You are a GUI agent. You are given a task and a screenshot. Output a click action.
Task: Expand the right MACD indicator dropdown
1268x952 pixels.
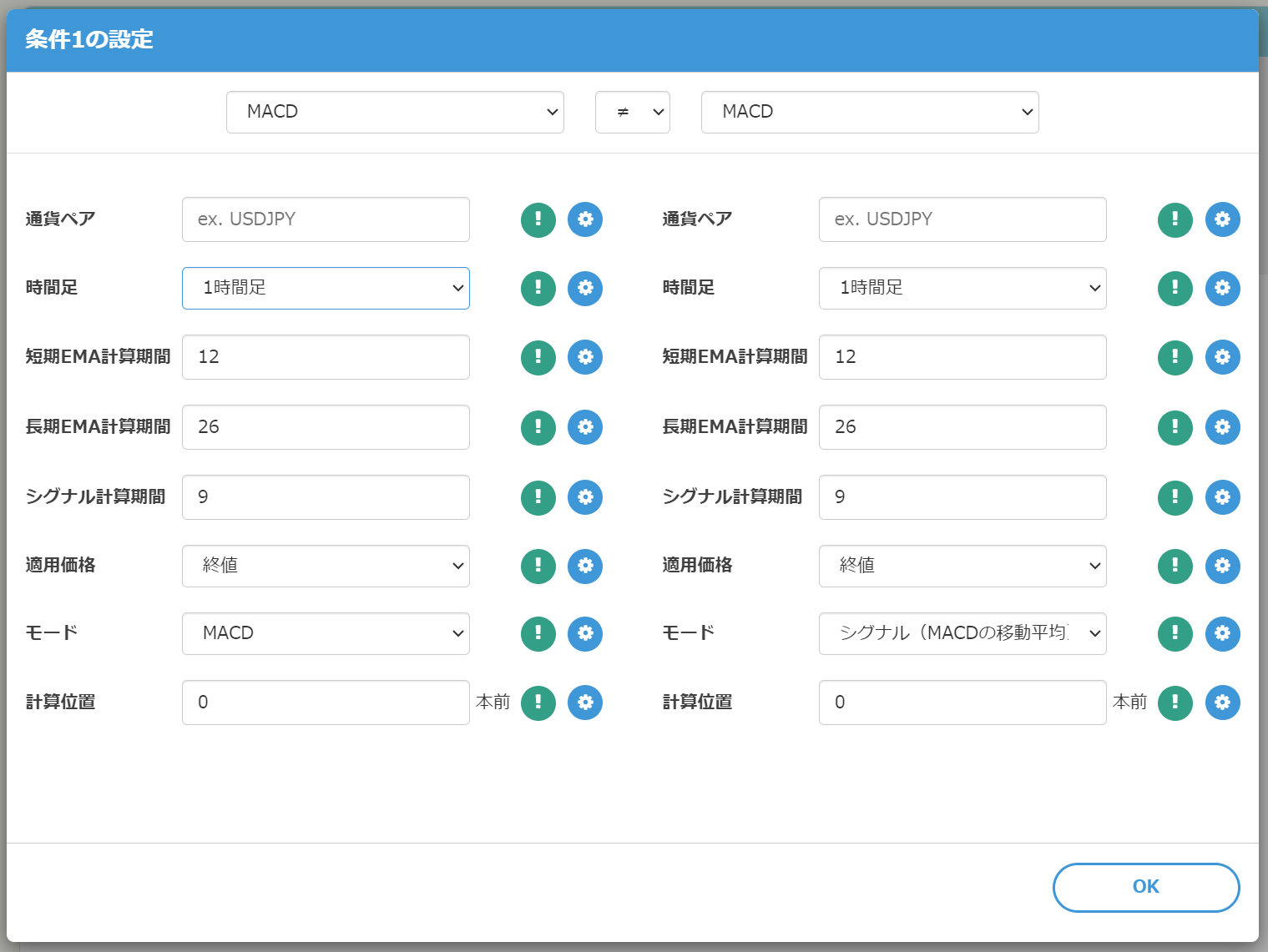(870, 112)
